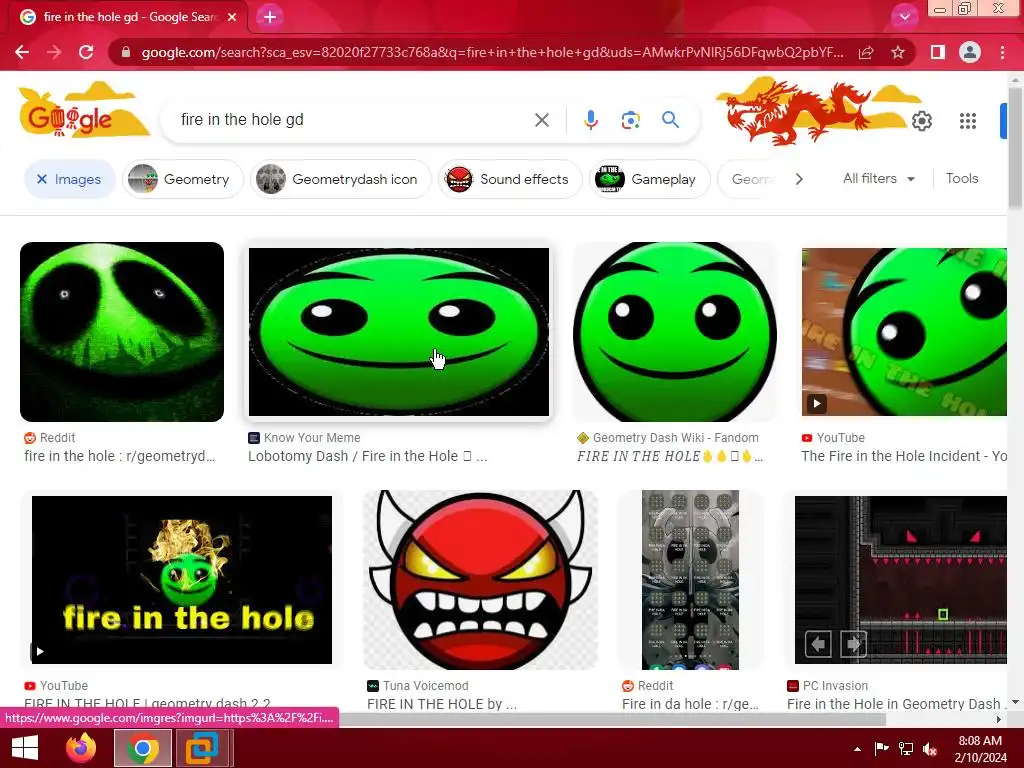The image size is (1024, 768).
Task: Expand the All filters dropdown
Action: tap(879, 178)
